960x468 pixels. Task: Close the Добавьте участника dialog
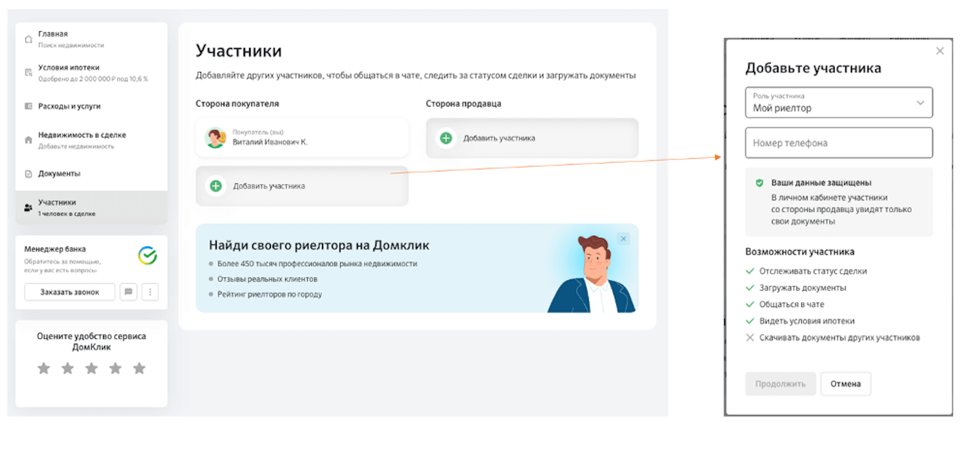coord(939,51)
